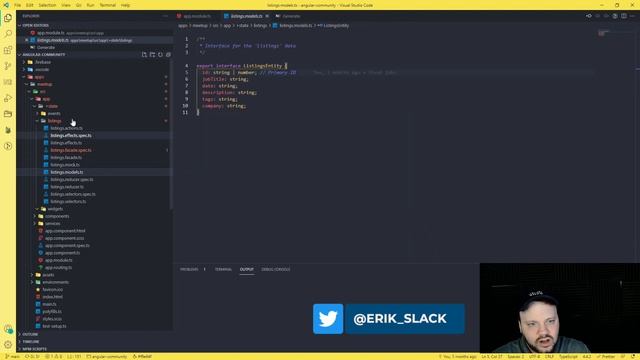640x360 pixels.
Task: Open the File menu
Action: tap(18, 5)
